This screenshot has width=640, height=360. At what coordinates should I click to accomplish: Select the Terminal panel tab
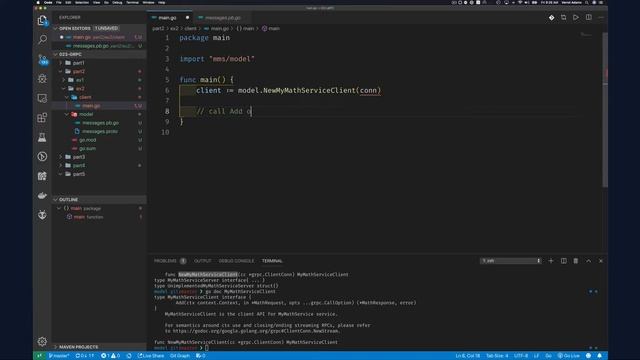272,261
